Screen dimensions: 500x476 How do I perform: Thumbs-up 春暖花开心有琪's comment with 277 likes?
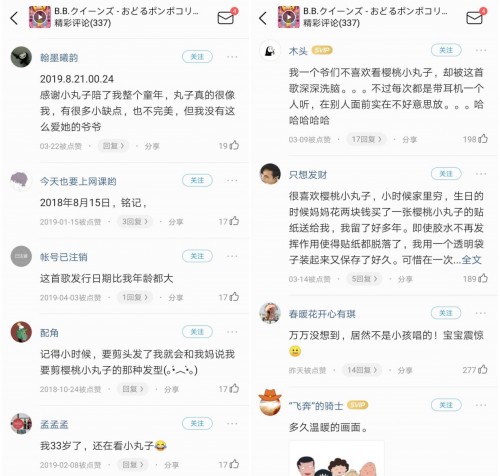point(483,369)
